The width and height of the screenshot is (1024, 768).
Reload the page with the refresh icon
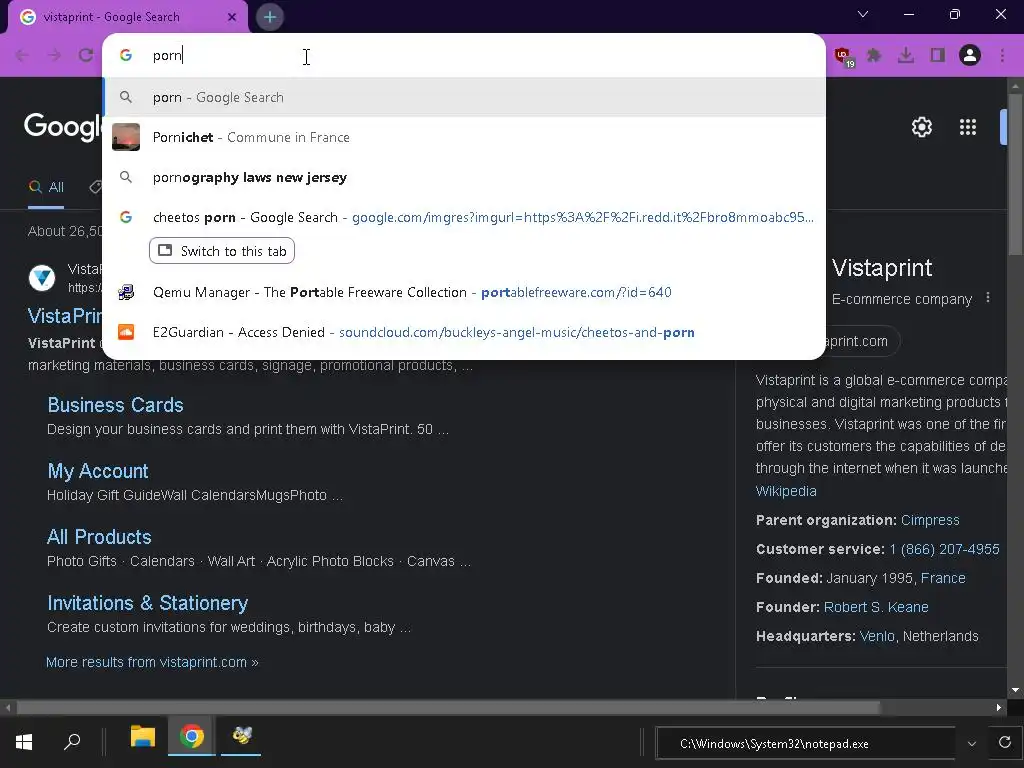coord(86,56)
